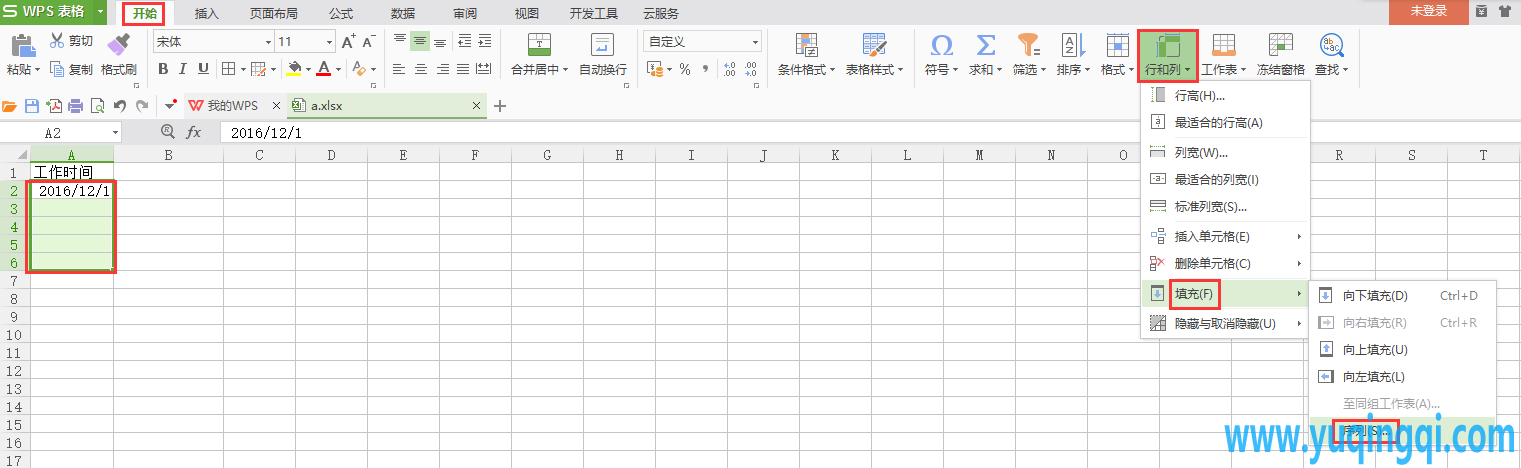Choose 行高(H)... from the menu
Image resolution: width=1521 pixels, height=468 pixels.
[x=1225, y=95]
